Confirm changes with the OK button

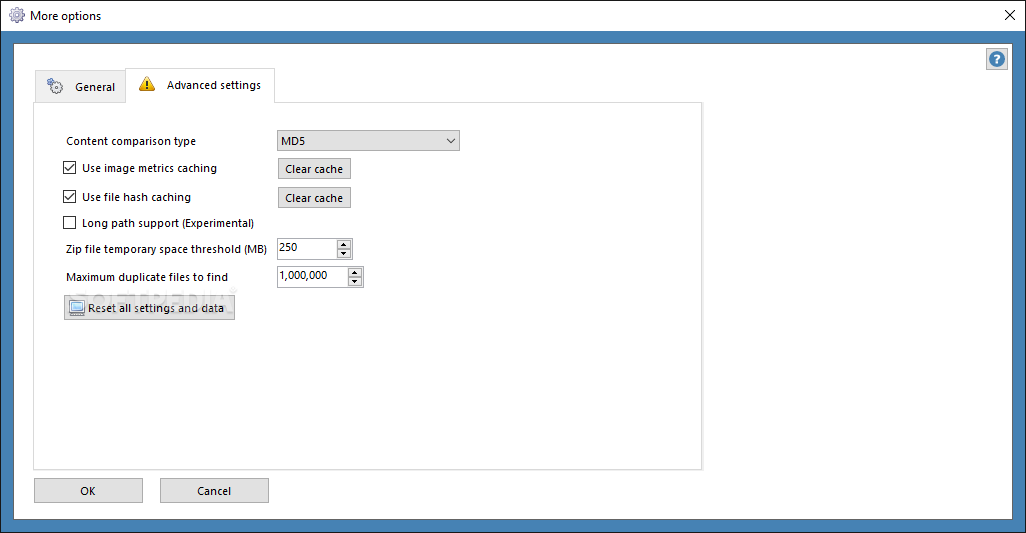[88, 490]
